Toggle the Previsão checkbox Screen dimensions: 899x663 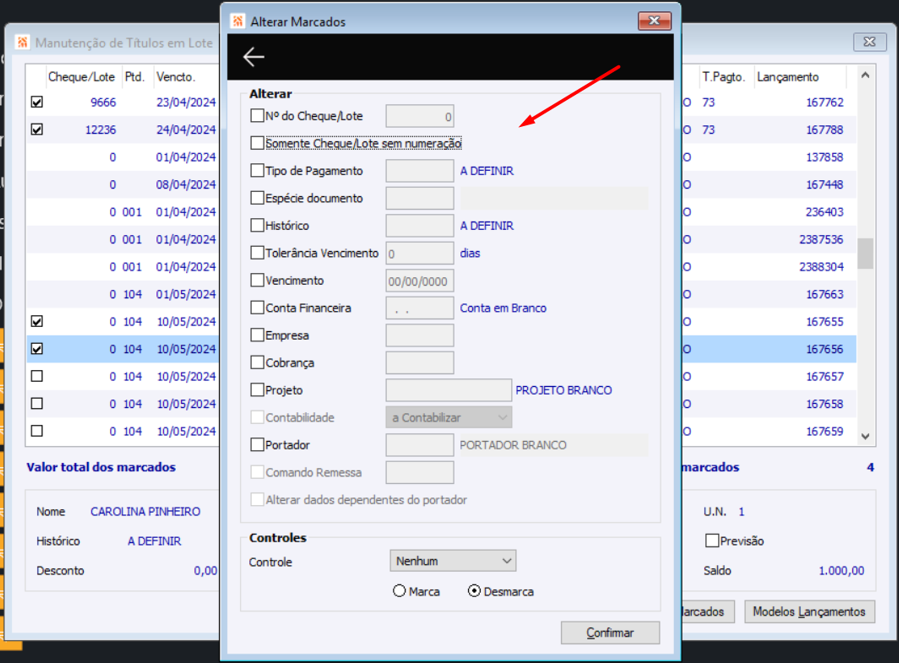(712, 540)
